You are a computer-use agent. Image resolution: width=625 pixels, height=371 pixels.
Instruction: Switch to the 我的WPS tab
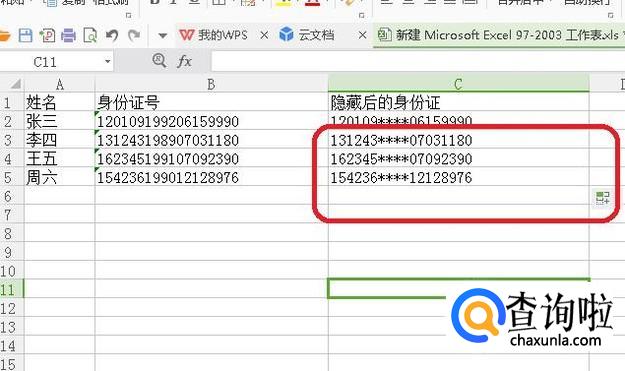214,35
